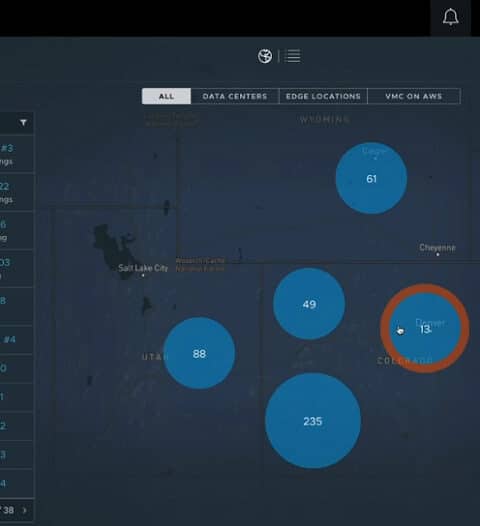Click the Cheyenne map label
Image resolution: width=480 pixels, height=526 pixels.
[437, 248]
